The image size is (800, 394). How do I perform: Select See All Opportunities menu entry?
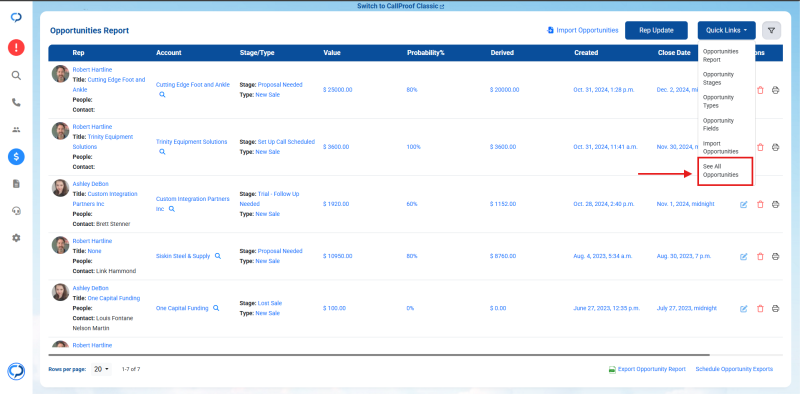pyautogui.click(x=720, y=171)
